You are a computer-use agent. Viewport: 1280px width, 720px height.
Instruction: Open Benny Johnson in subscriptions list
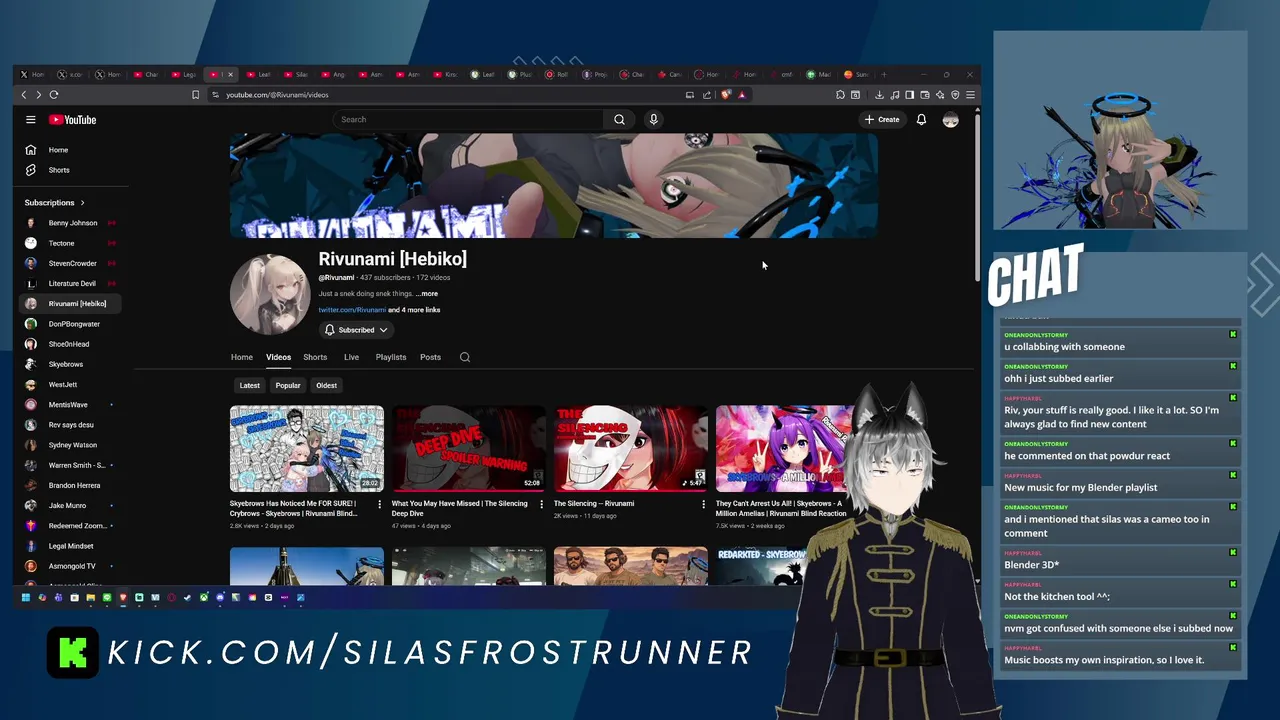click(72, 223)
